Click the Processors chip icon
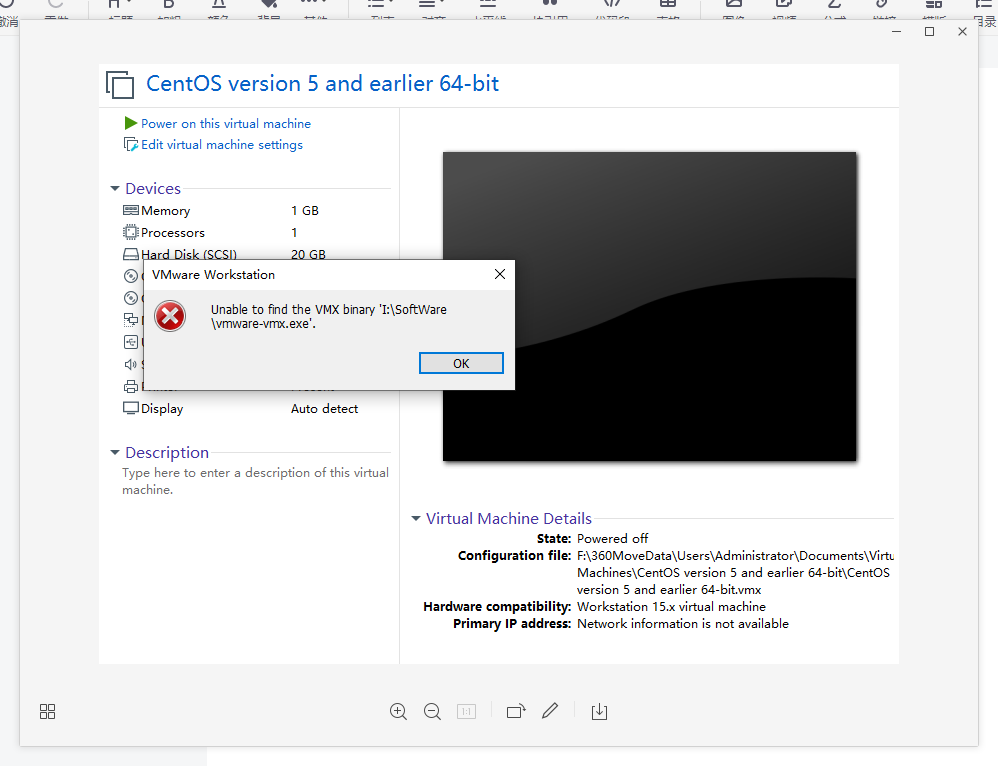998x766 pixels. point(130,232)
